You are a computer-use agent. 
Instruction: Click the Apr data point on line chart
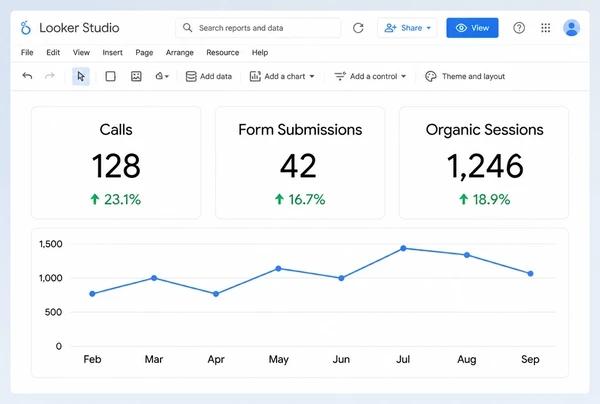216,294
